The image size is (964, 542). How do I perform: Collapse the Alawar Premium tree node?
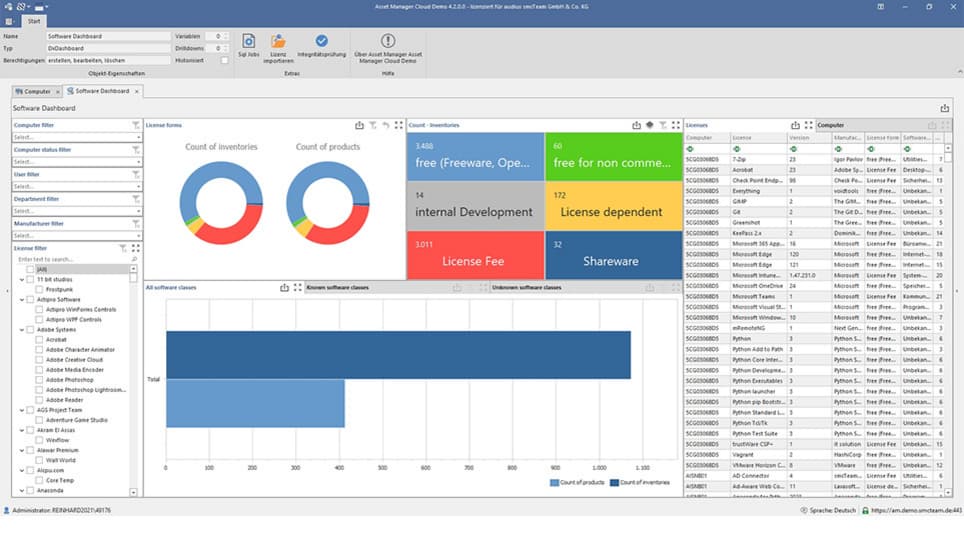click(x=22, y=450)
